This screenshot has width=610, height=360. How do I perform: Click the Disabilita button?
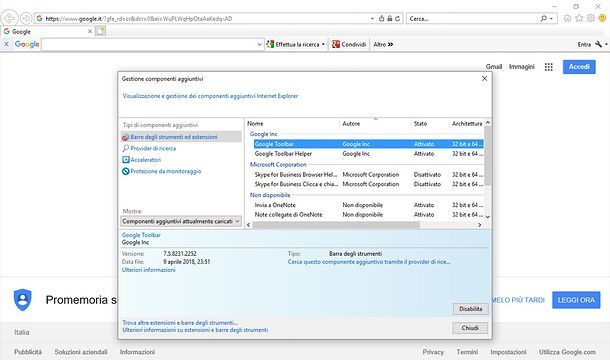tap(470, 309)
